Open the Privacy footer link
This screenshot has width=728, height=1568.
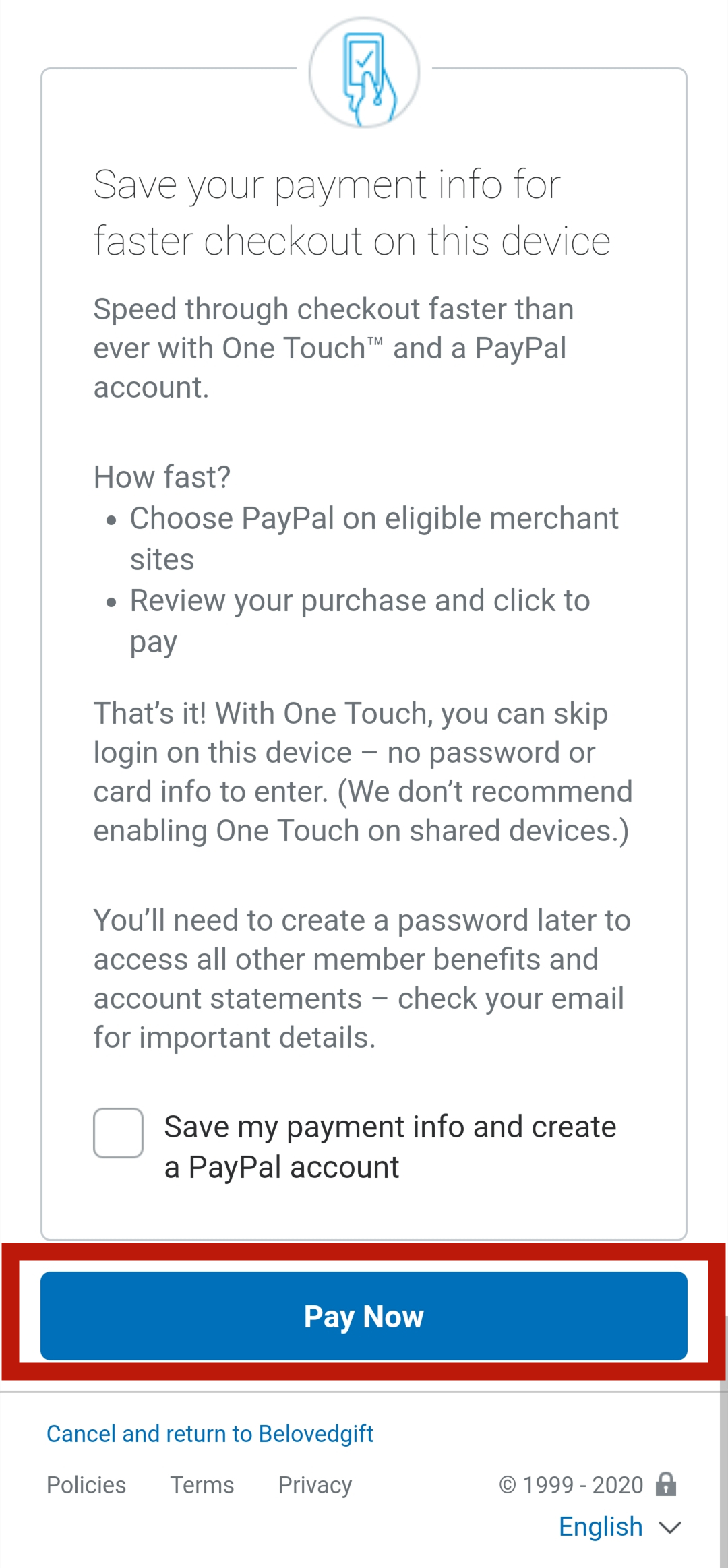(315, 1485)
